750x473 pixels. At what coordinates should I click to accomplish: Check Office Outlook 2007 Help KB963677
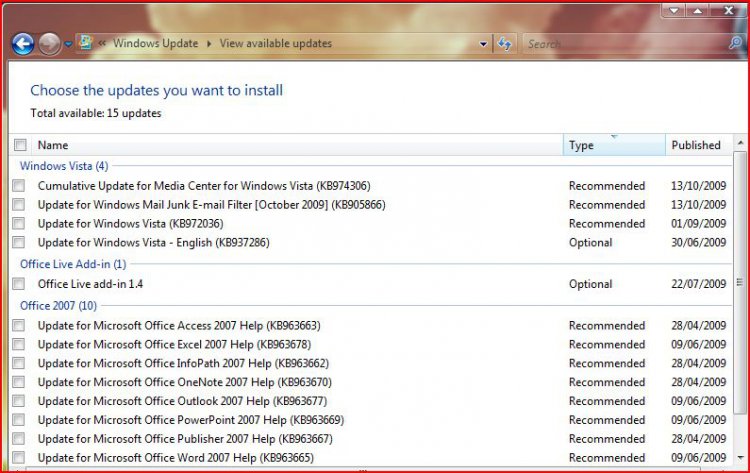coord(19,401)
